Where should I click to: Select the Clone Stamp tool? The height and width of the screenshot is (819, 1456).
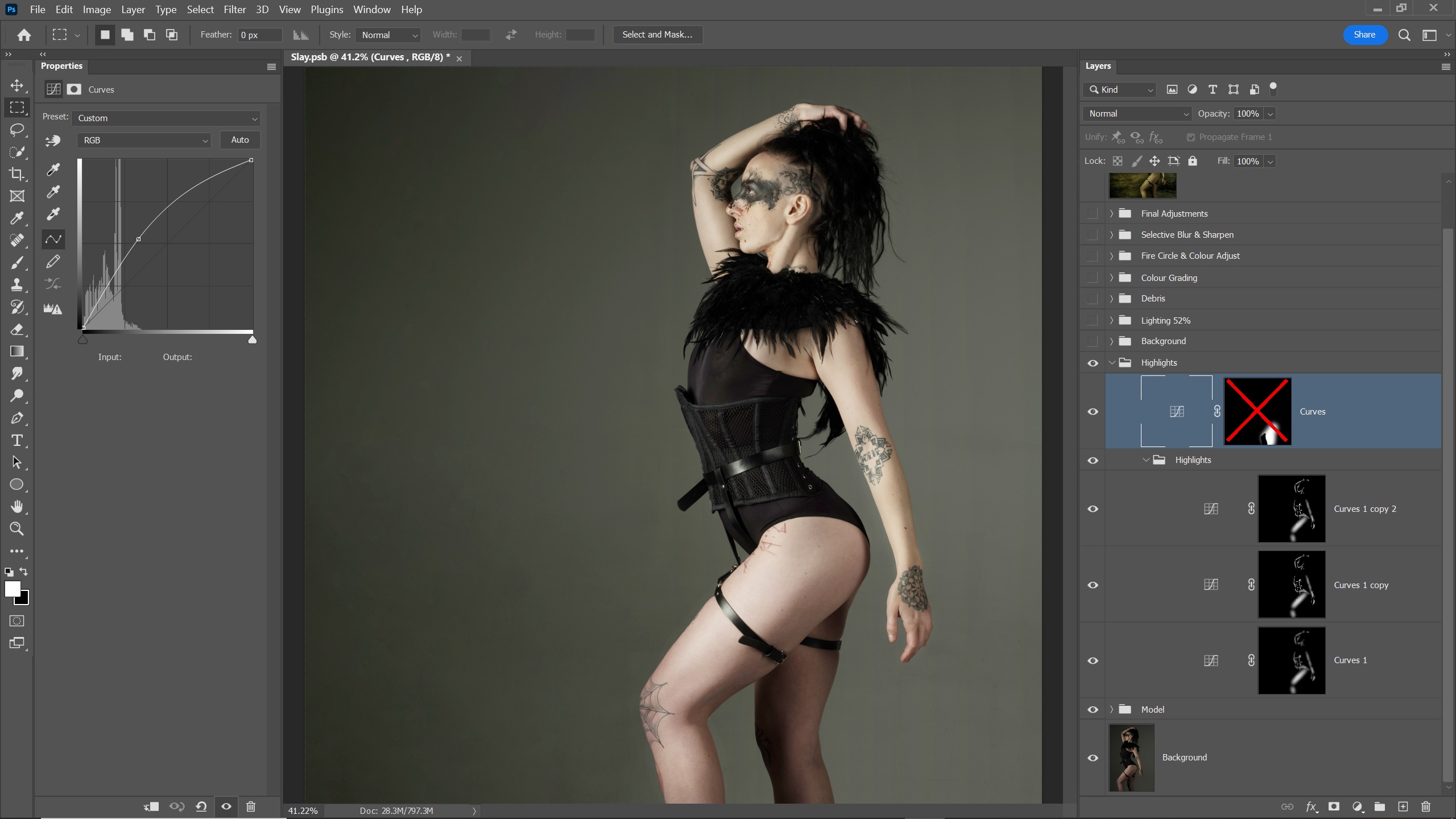coord(17,284)
